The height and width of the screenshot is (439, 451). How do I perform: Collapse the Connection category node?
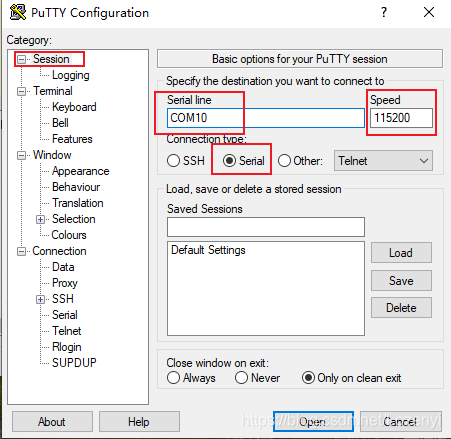click(x=21, y=251)
